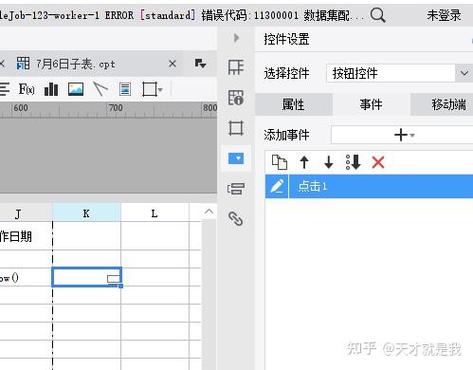Open cell attributes sidebar icon
The height and width of the screenshot is (370, 473).
pyautogui.click(x=236, y=98)
